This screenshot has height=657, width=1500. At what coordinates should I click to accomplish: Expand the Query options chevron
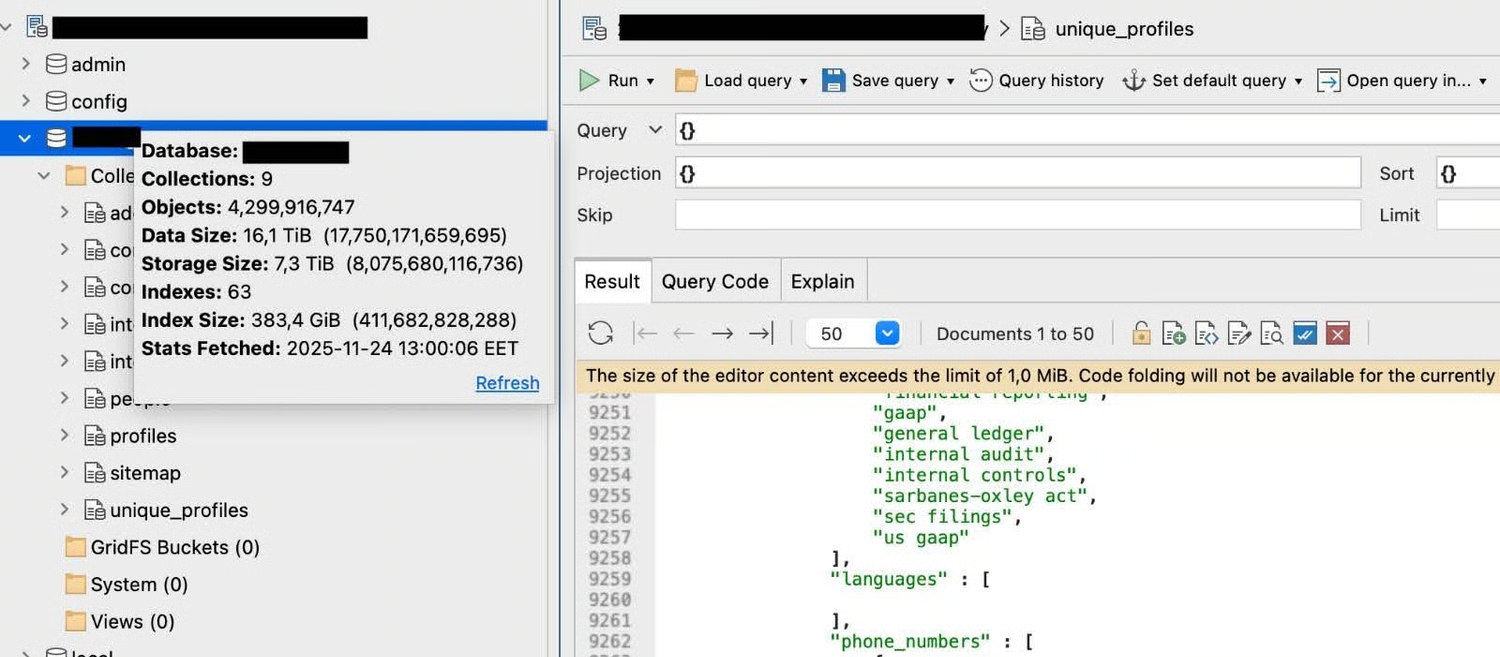pos(655,130)
